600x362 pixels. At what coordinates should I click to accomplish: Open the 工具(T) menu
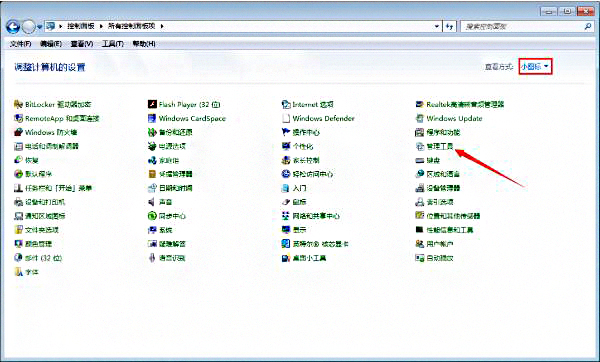(x=113, y=44)
